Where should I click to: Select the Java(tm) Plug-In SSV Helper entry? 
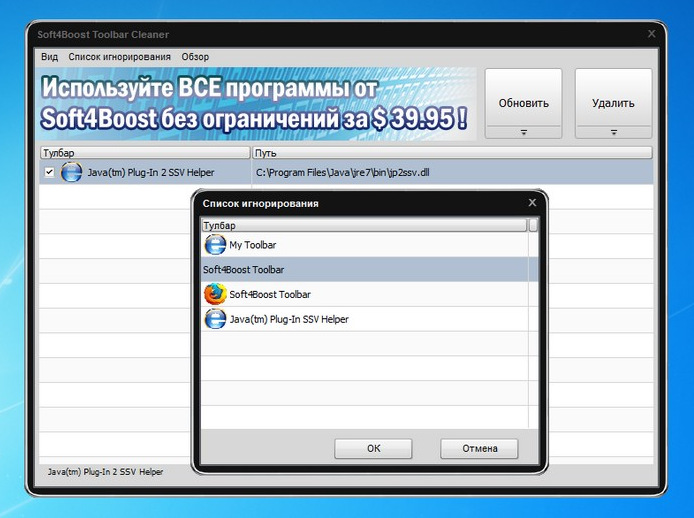[x=365, y=319]
